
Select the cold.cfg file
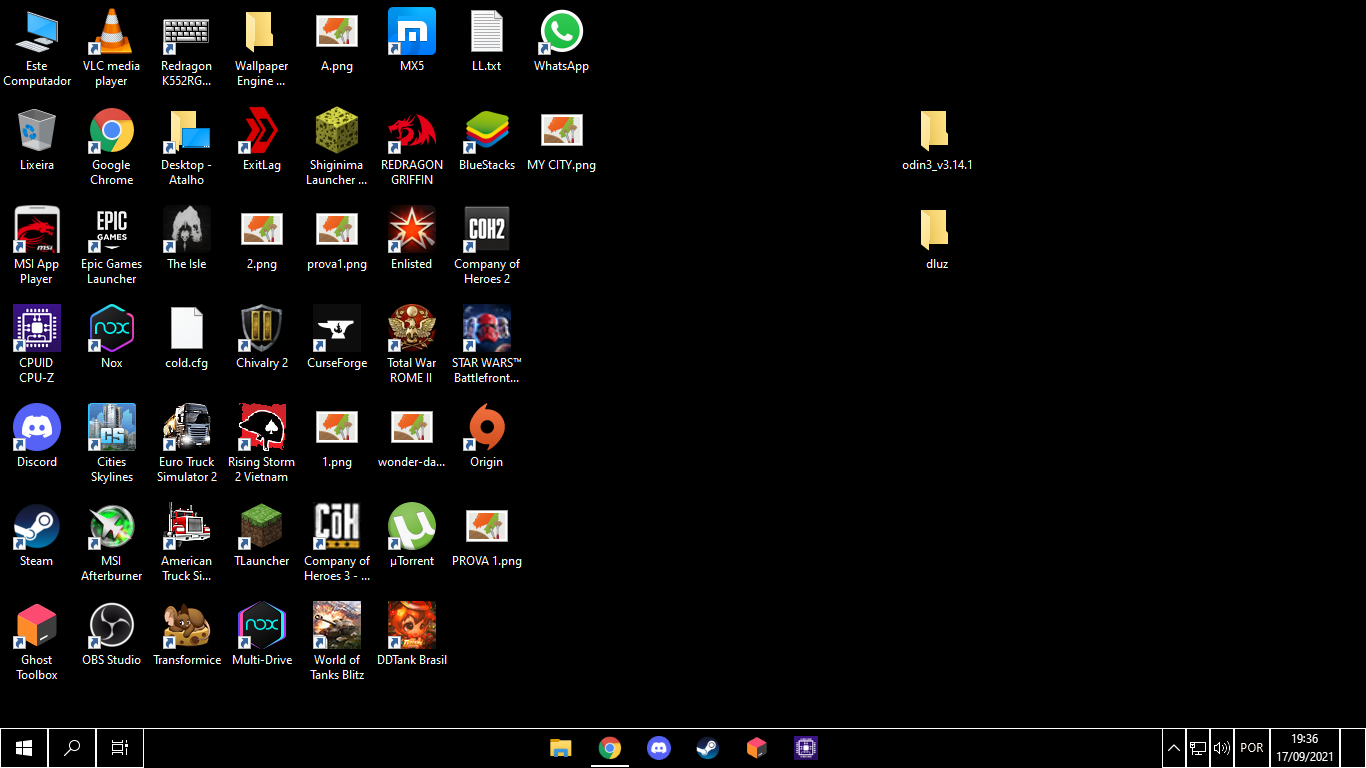tap(187, 337)
